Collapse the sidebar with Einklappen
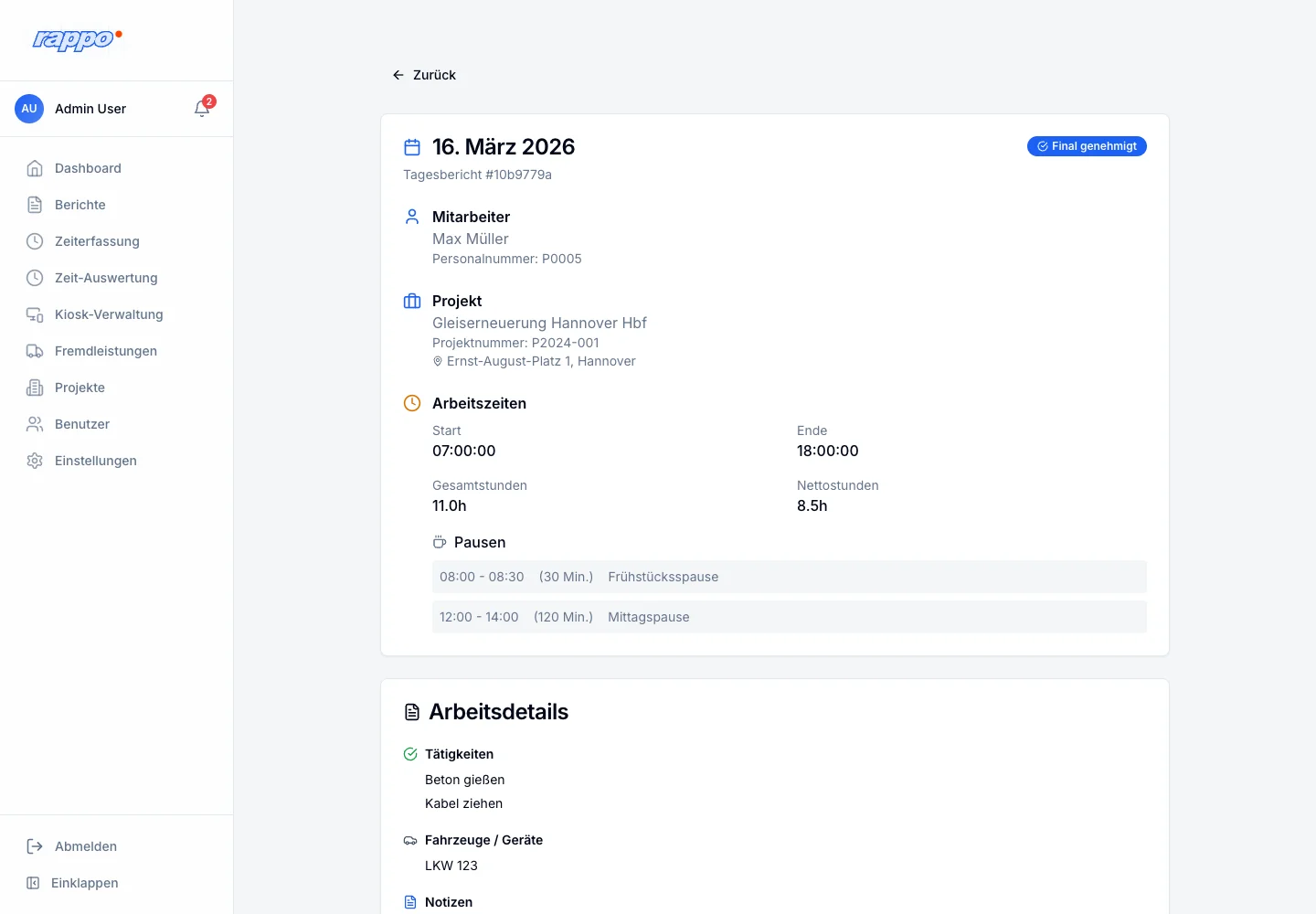This screenshot has height=914, width=1316. (x=117, y=883)
